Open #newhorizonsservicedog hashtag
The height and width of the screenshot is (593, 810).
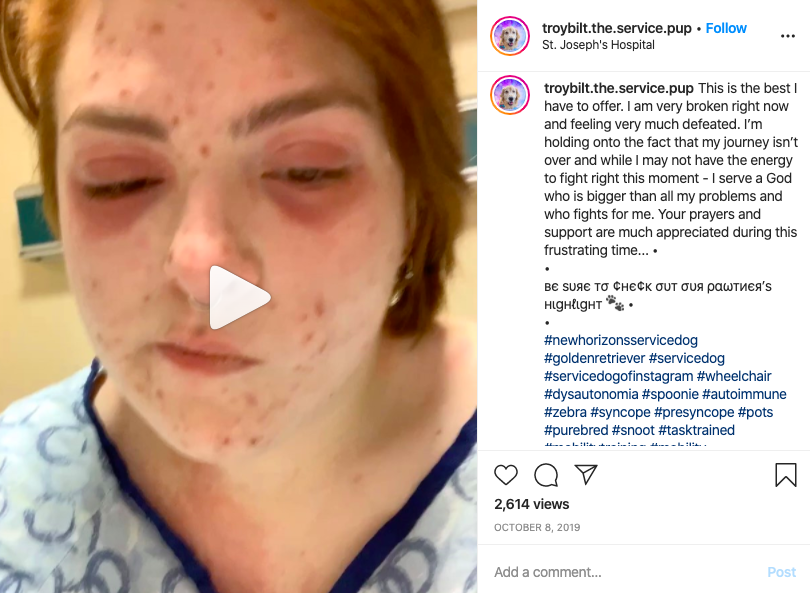click(620, 340)
